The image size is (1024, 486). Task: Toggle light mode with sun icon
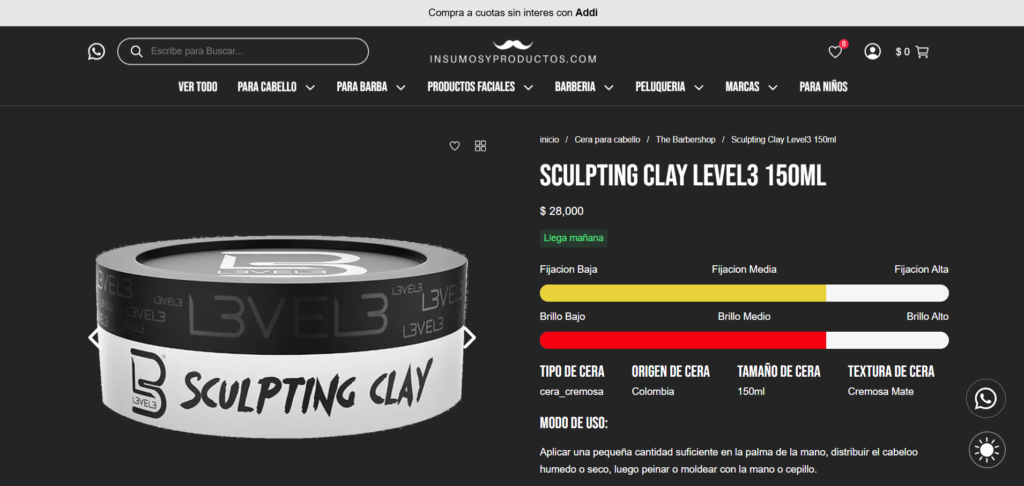pos(987,450)
